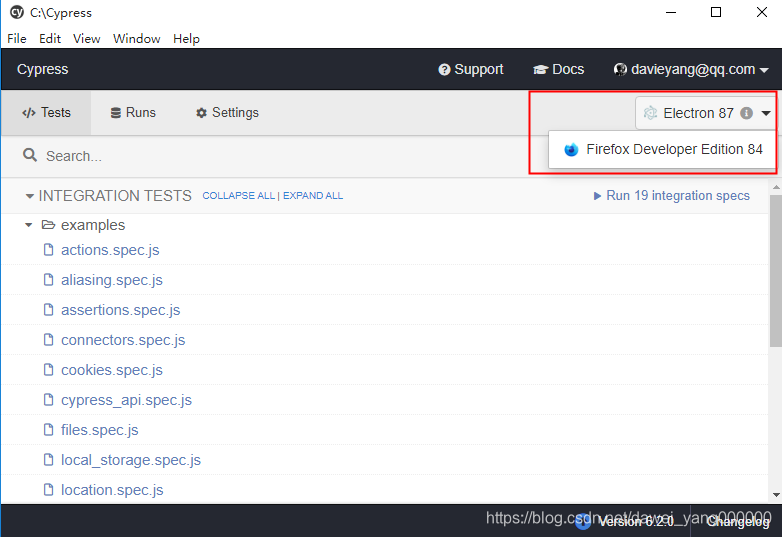Click the file icon of files.spec.js
The height and width of the screenshot is (537, 782).
[48, 429]
